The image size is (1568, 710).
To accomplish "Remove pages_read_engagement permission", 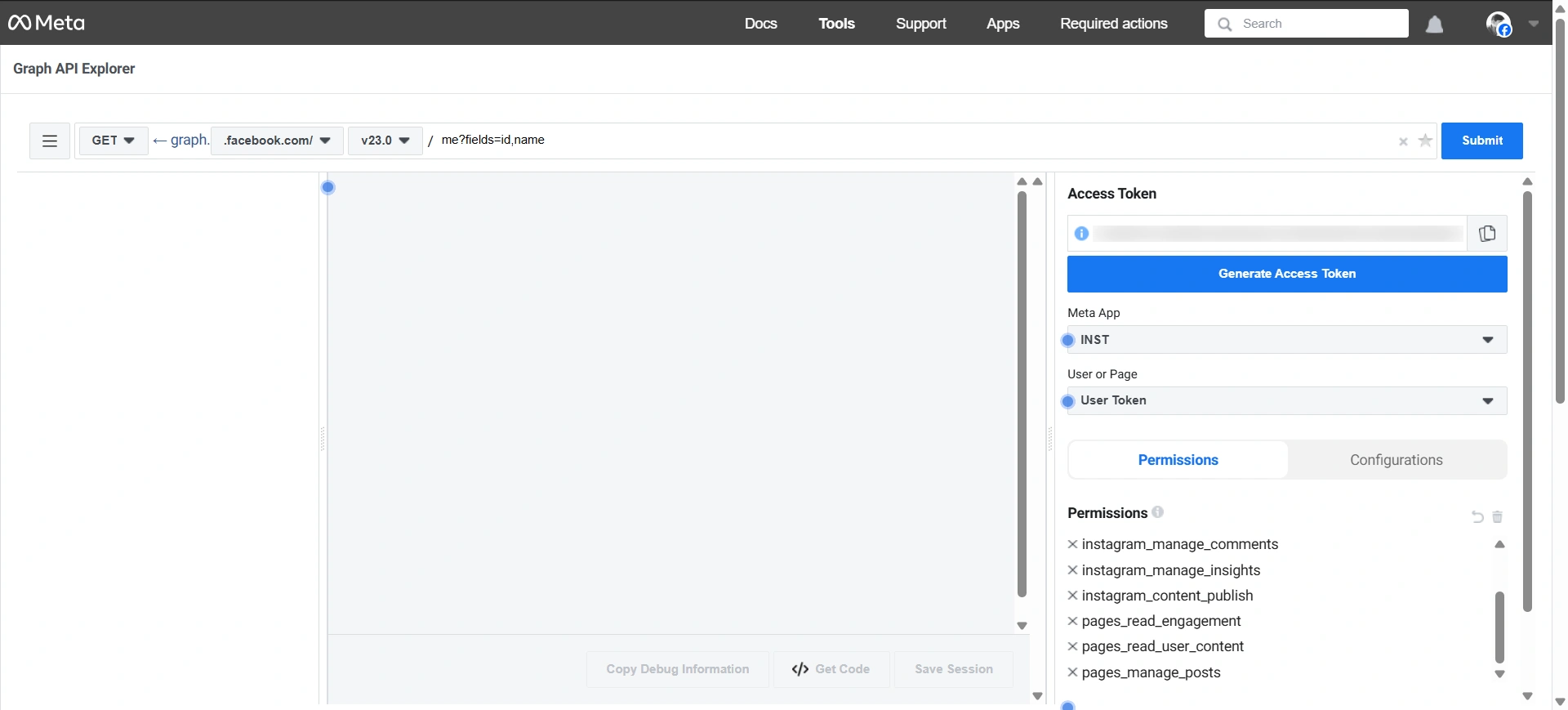I will point(1072,621).
